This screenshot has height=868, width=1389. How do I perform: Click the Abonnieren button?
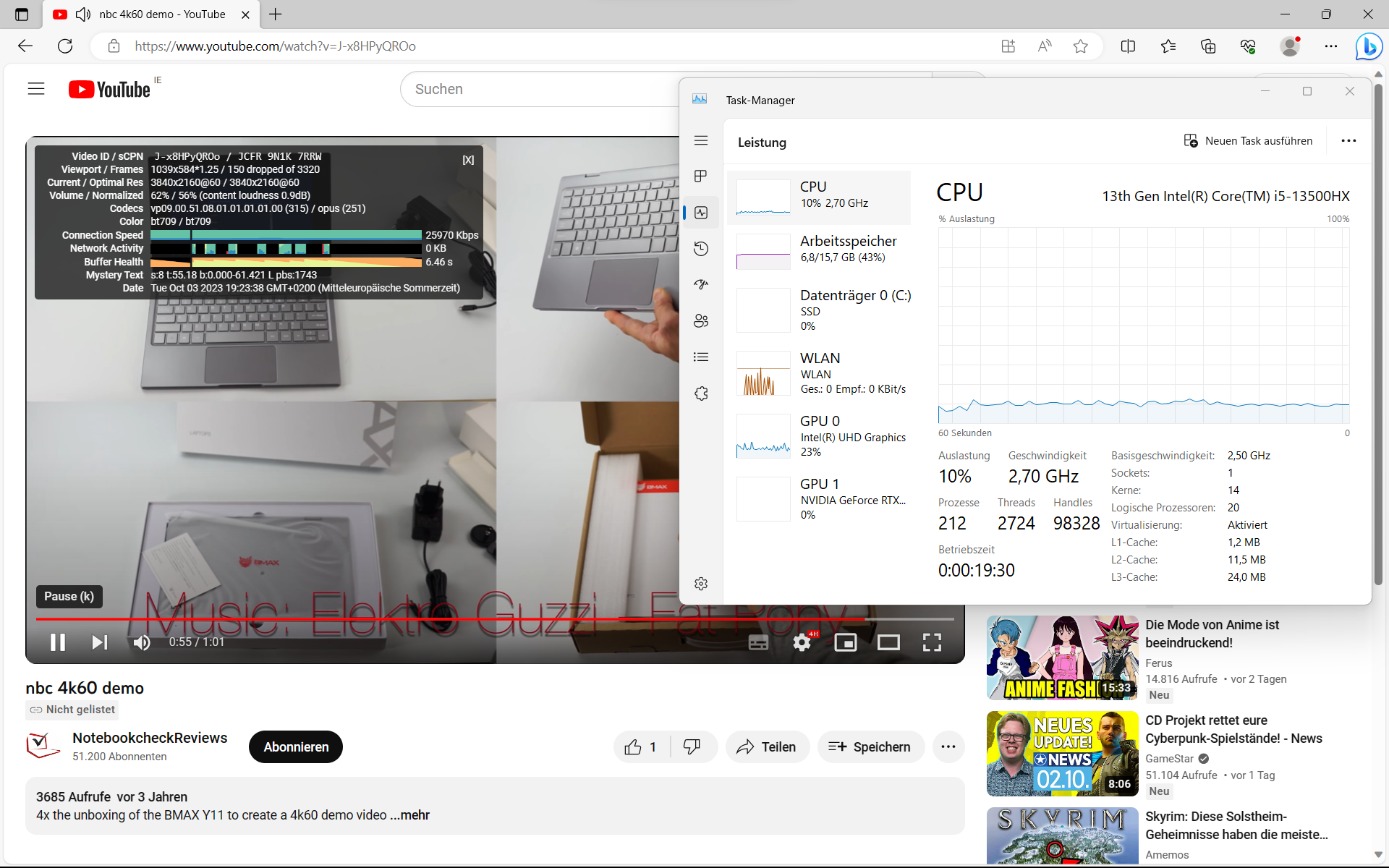(296, 747)
